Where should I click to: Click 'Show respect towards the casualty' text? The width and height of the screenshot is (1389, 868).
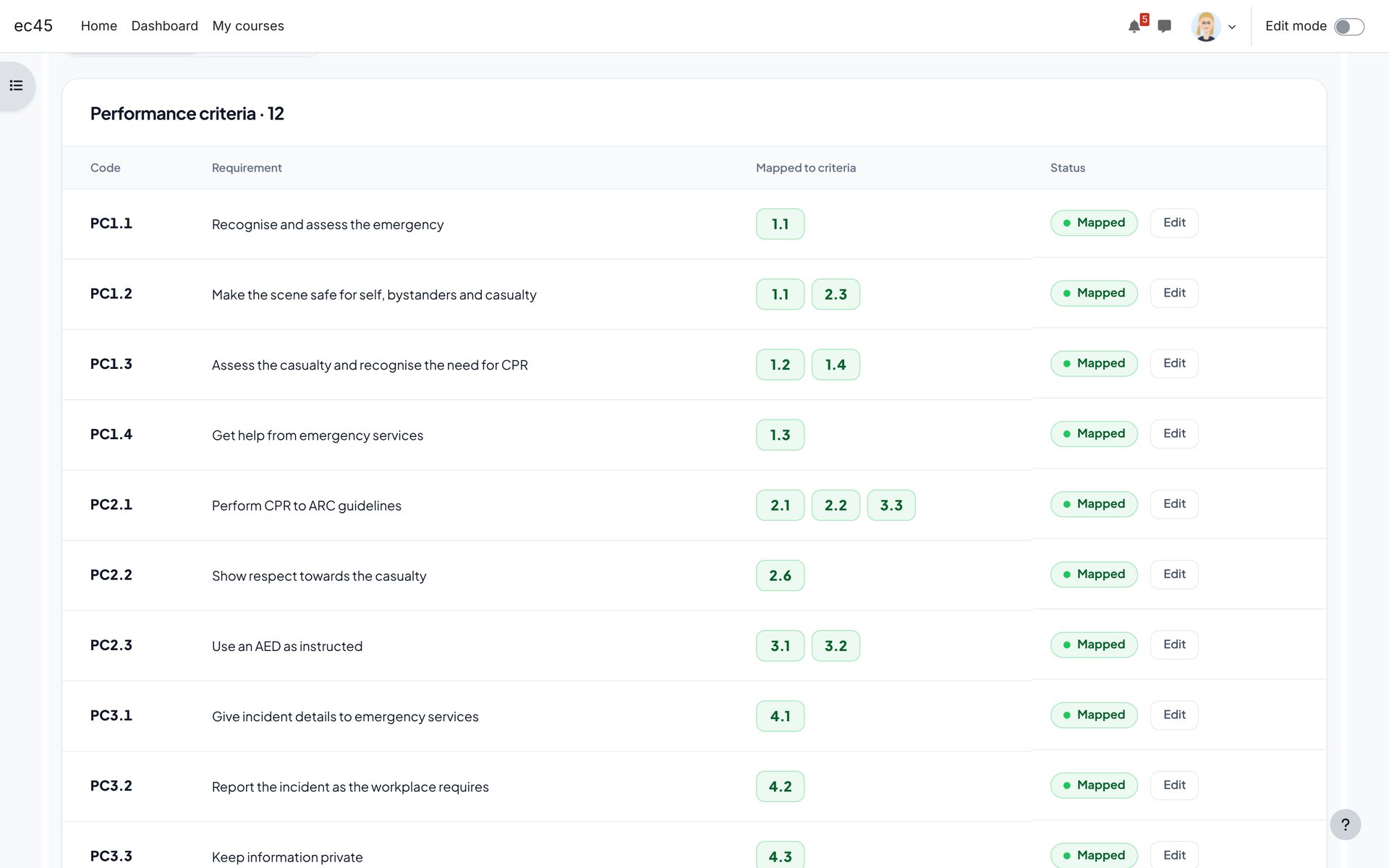point(319,576)
